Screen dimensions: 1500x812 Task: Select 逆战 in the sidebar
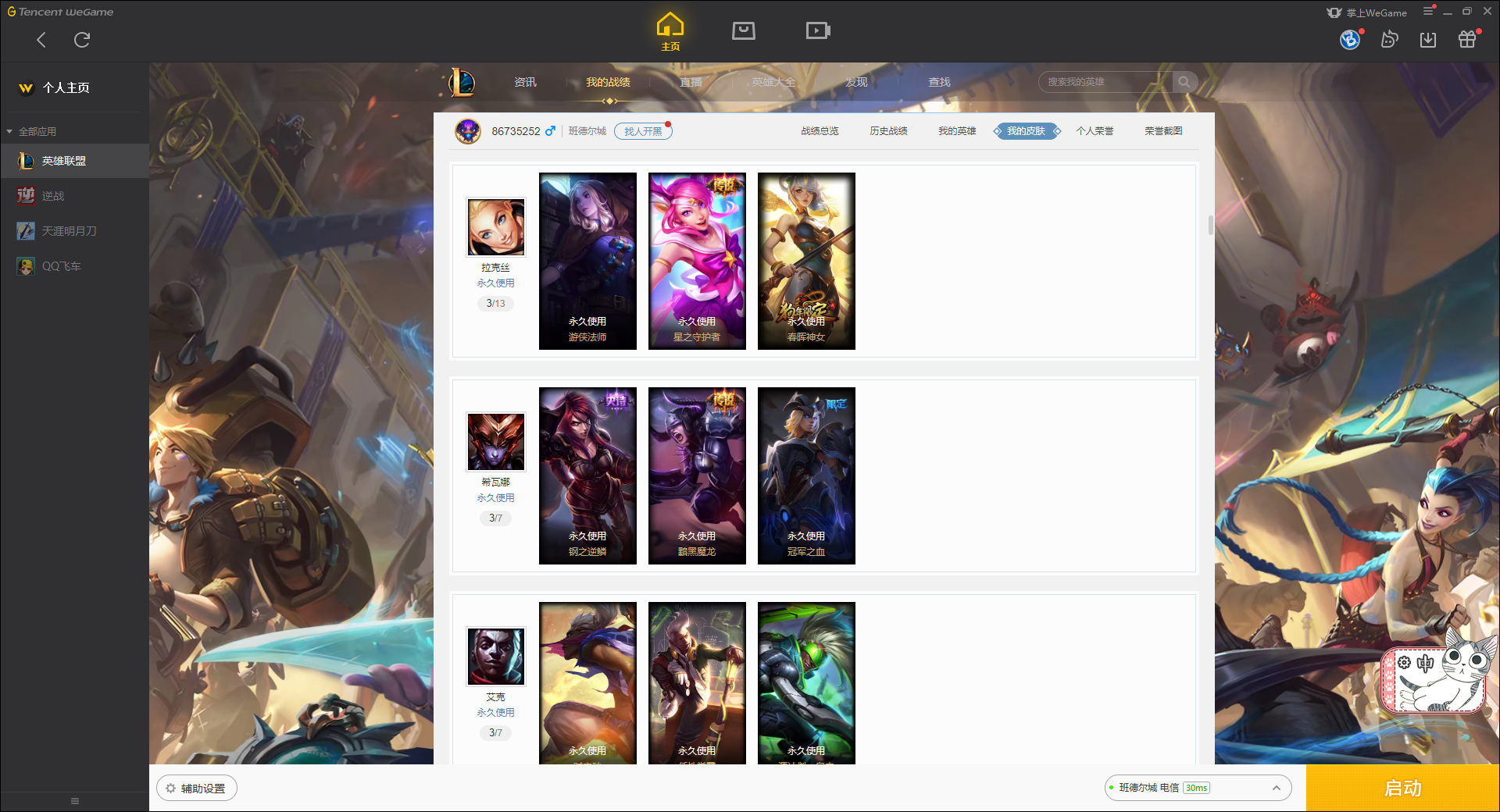74,196
